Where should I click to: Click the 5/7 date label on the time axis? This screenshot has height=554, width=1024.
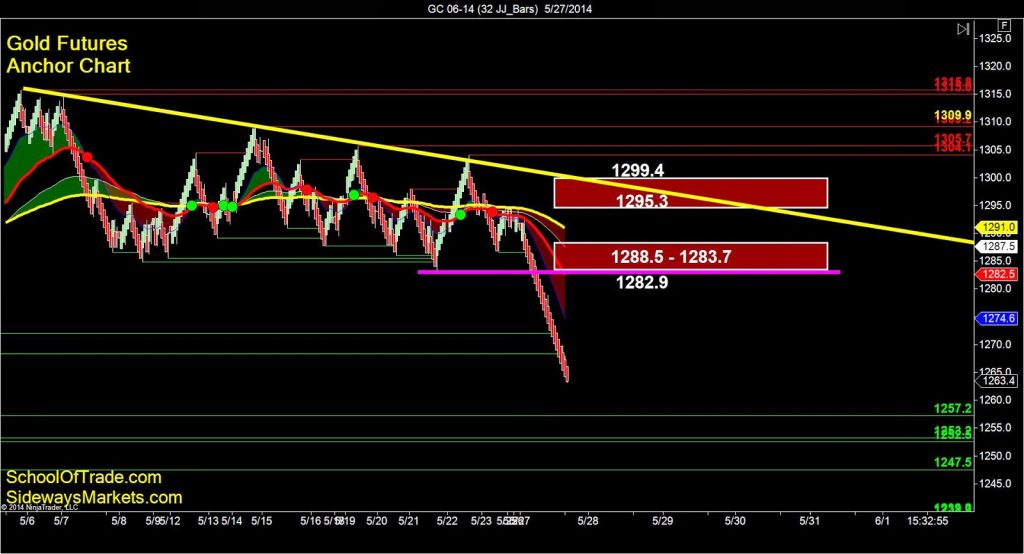pos(61,521)
